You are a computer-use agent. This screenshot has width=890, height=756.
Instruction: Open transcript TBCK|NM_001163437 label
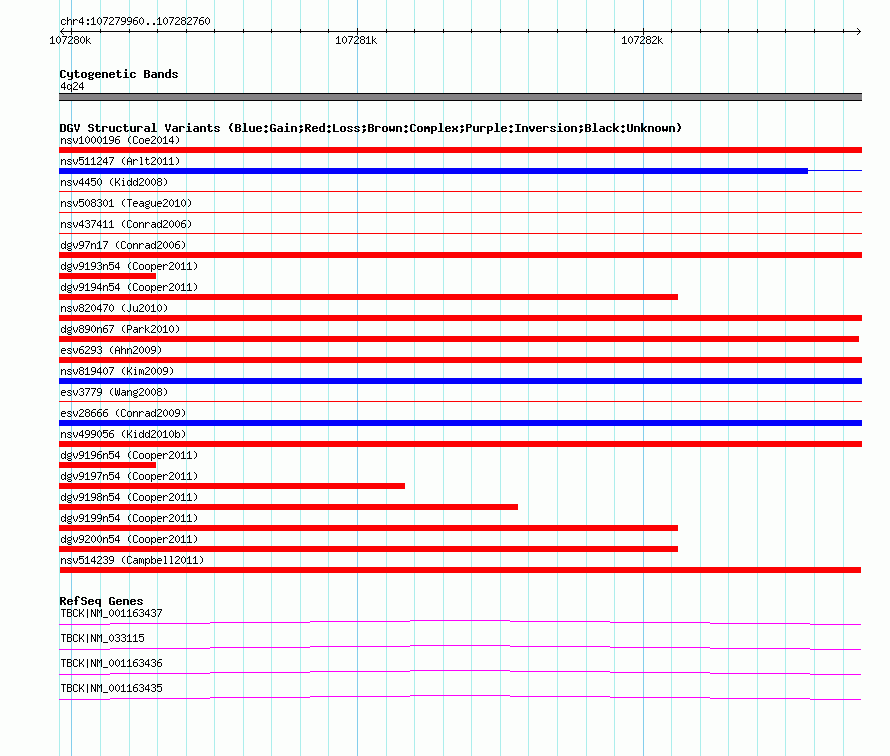pos(111,614)
